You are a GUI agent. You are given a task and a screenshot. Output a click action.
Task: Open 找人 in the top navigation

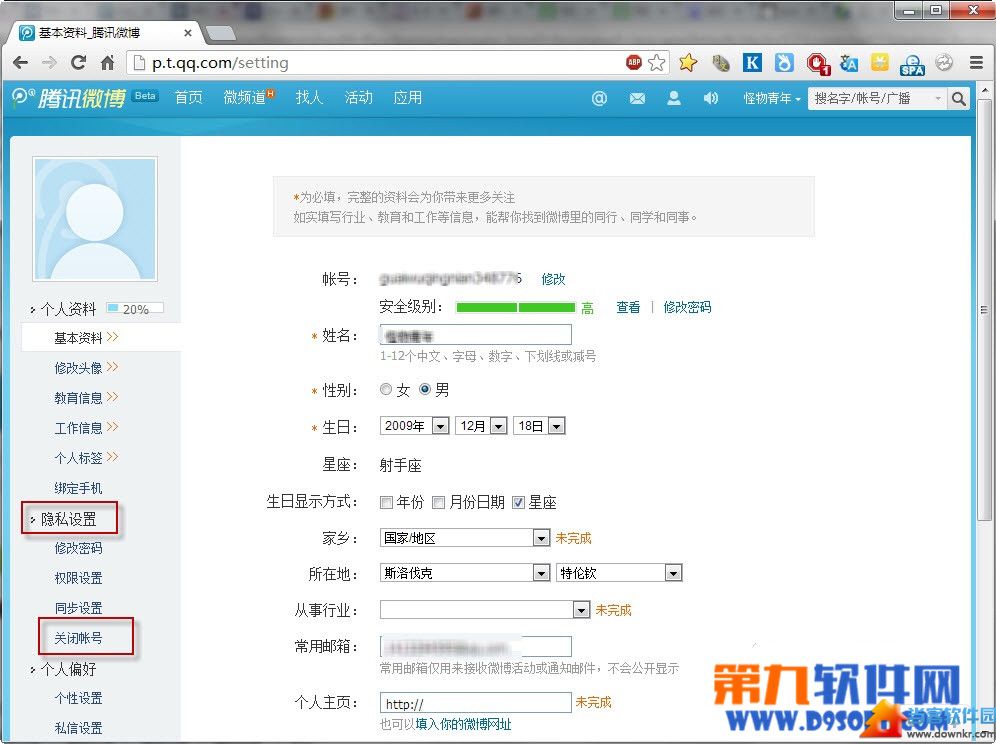309,97
